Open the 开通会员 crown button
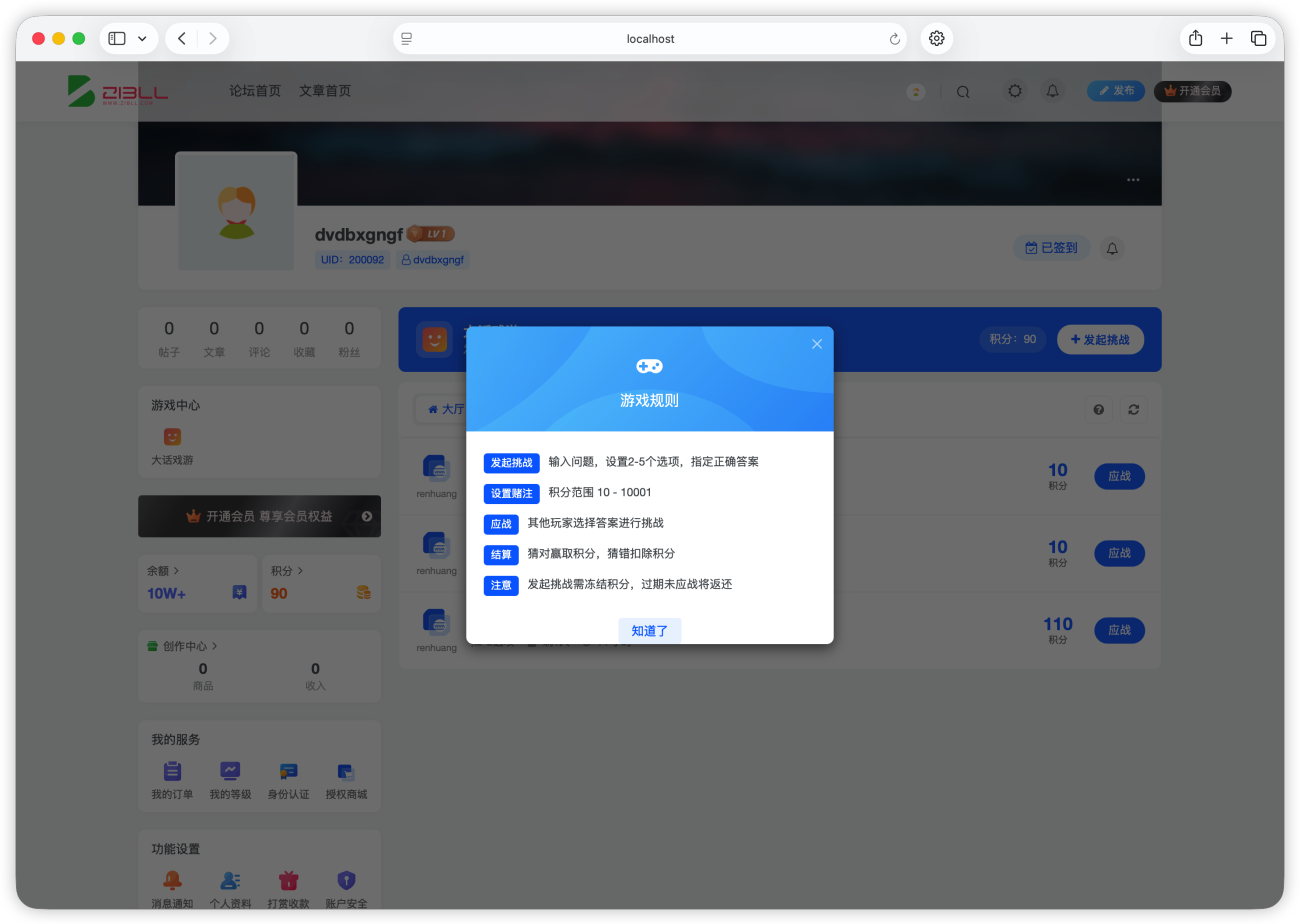1300x924 pixels. (x=1193, y=91)
